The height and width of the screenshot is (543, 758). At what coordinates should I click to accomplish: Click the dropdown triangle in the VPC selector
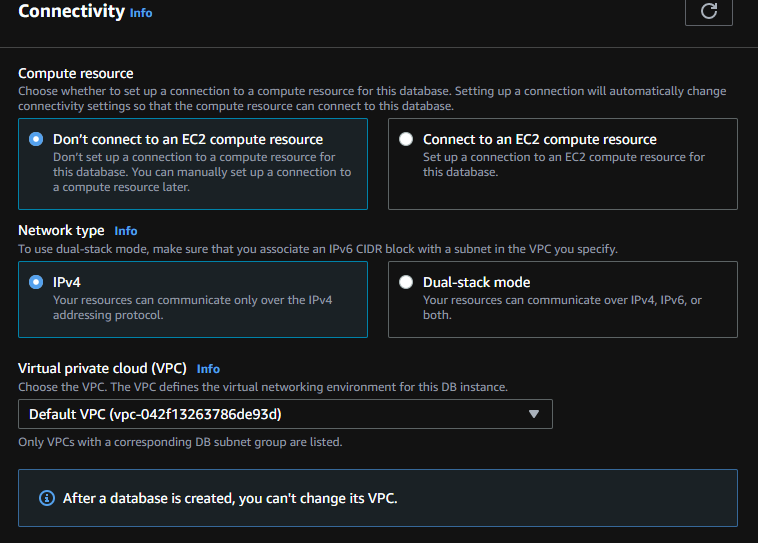(533, 414)
